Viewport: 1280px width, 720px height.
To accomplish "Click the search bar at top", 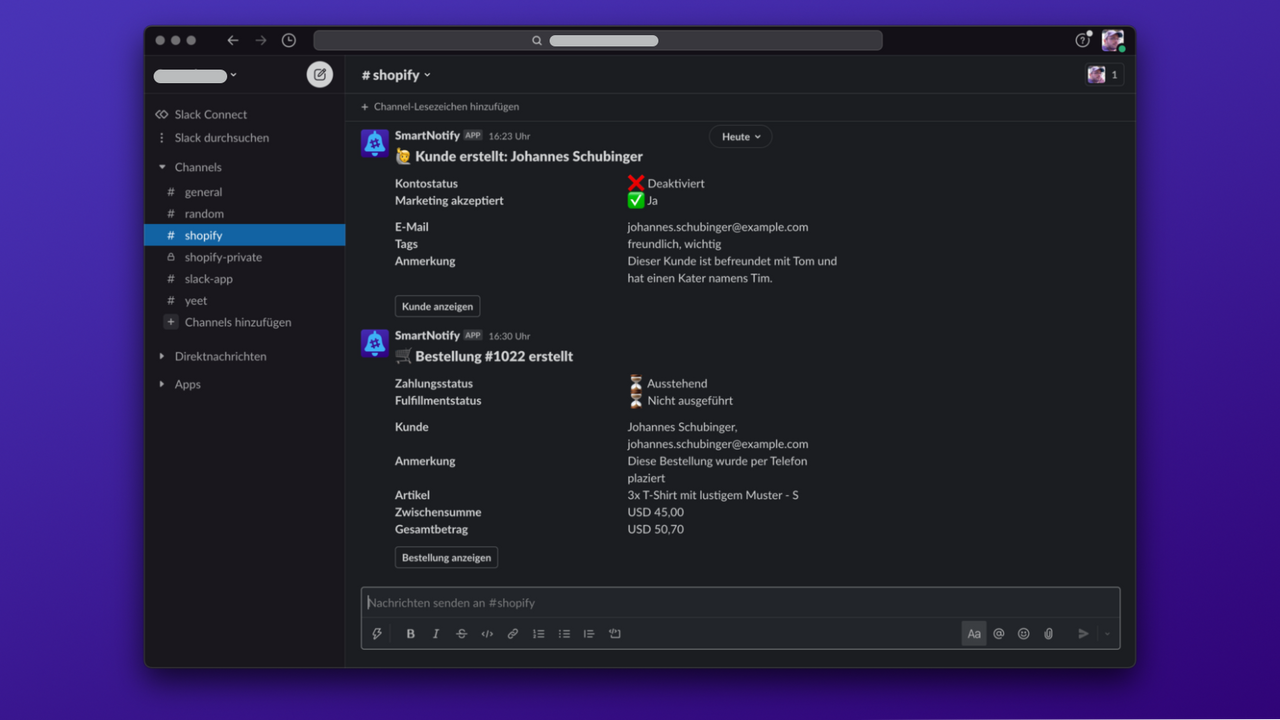I will 598,40.
